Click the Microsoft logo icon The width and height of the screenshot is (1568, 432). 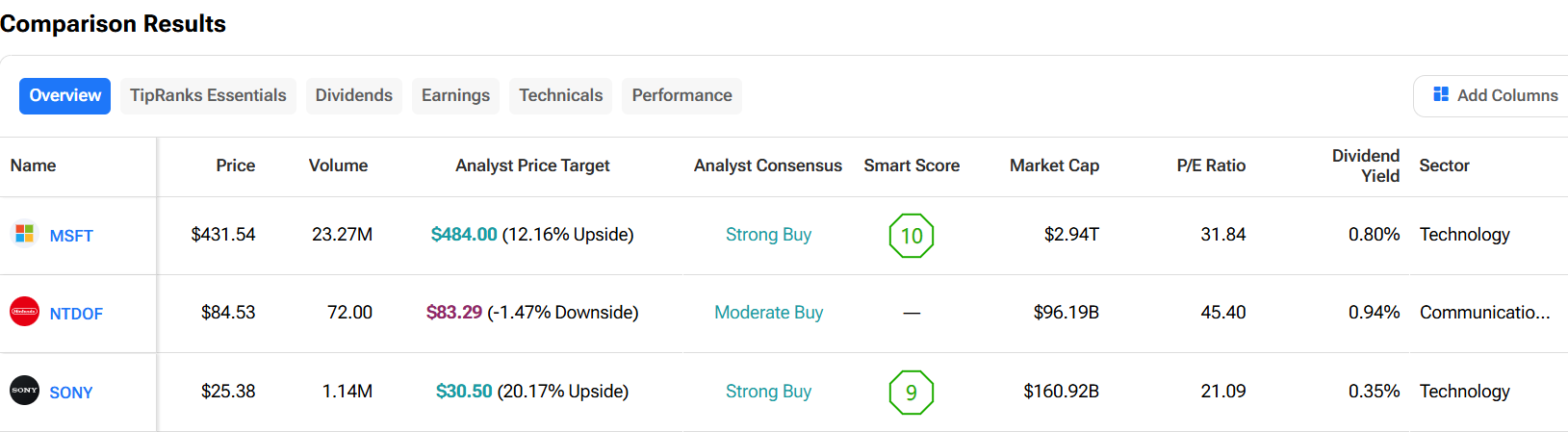pos(24,234)
